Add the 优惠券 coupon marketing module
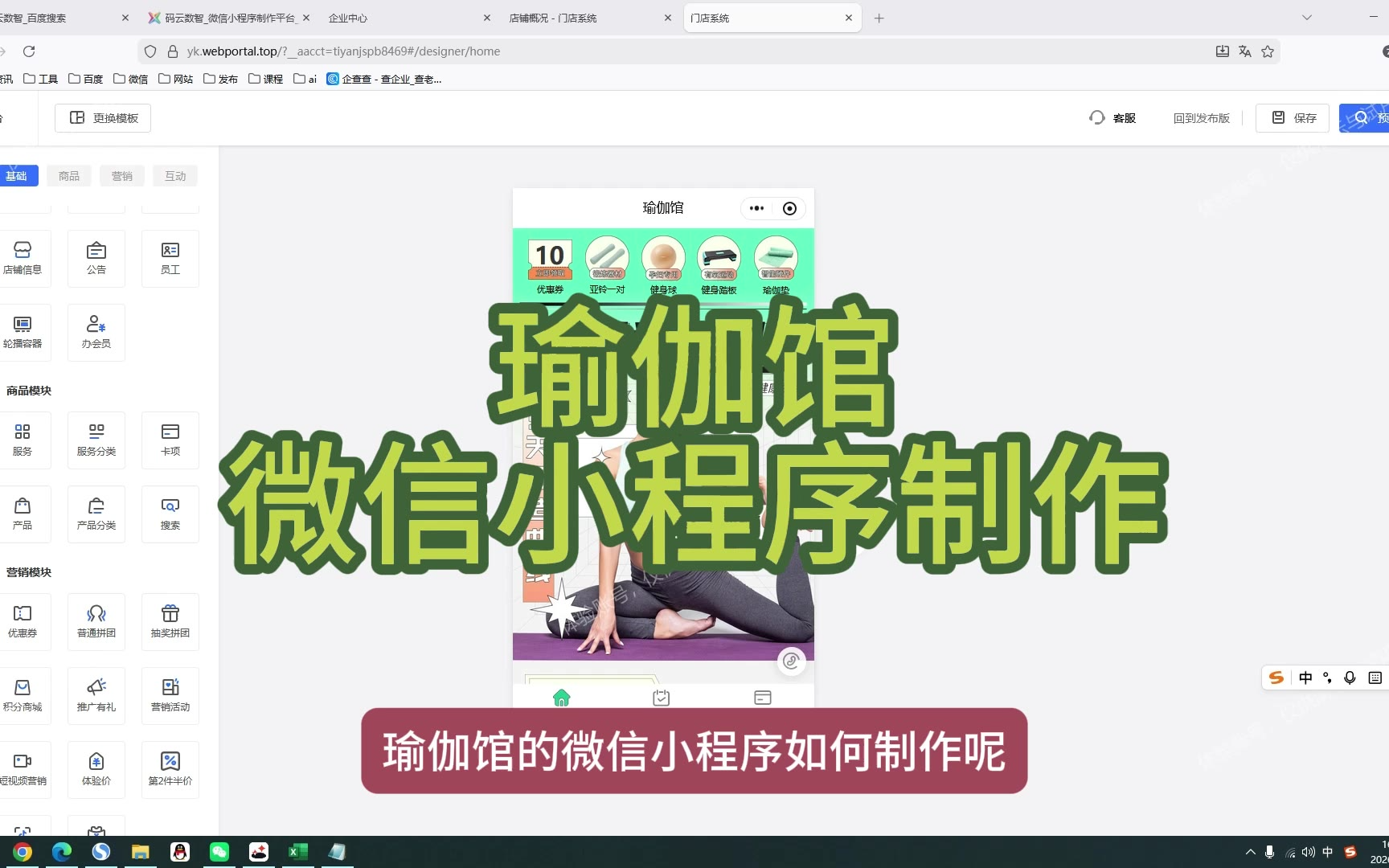This screenshot has width=1389, height=868. 23,621
